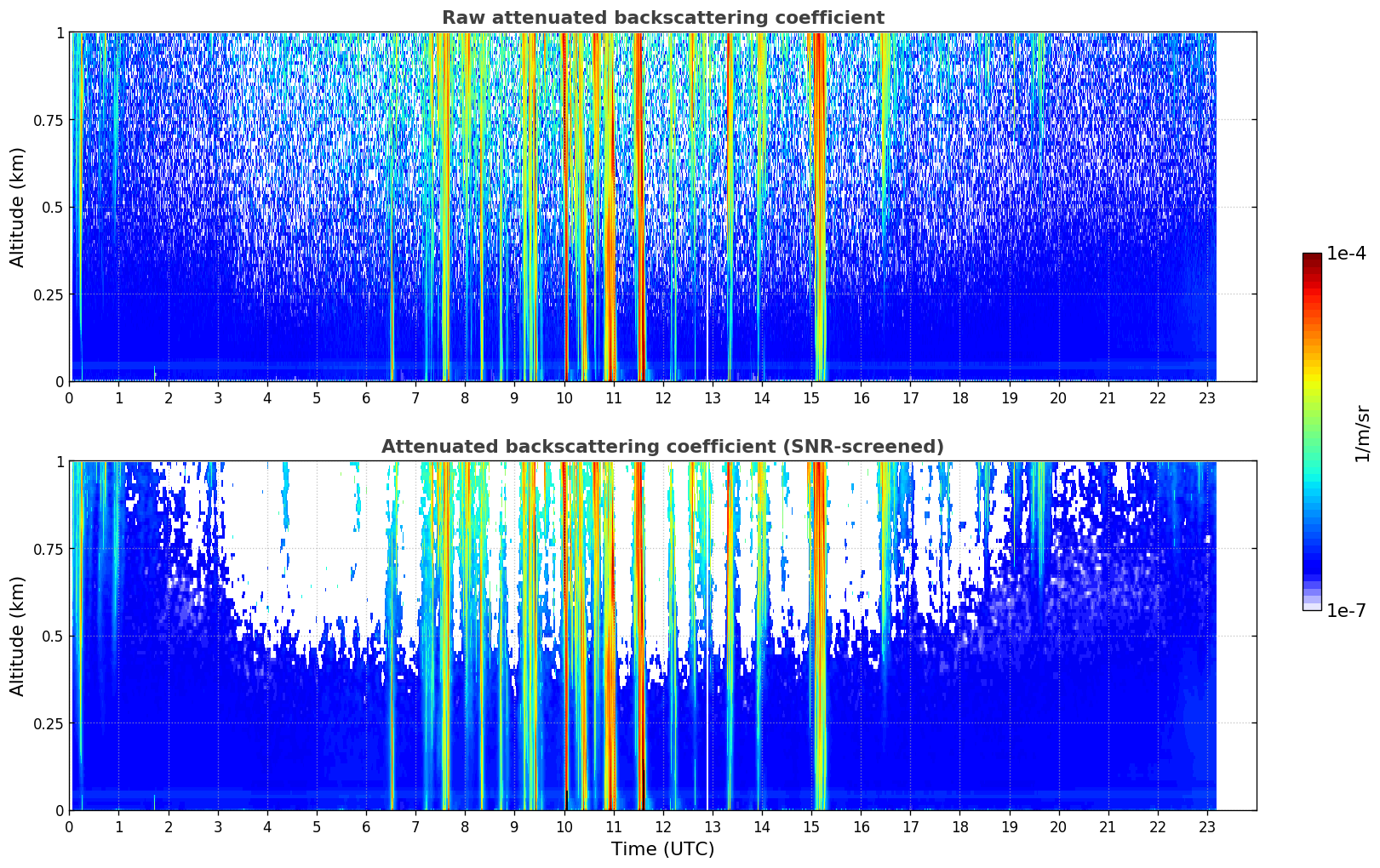Click hour 8 tick under the SNR-screened plot
The width and height of the screenshot is (1380, 868).
465,826
